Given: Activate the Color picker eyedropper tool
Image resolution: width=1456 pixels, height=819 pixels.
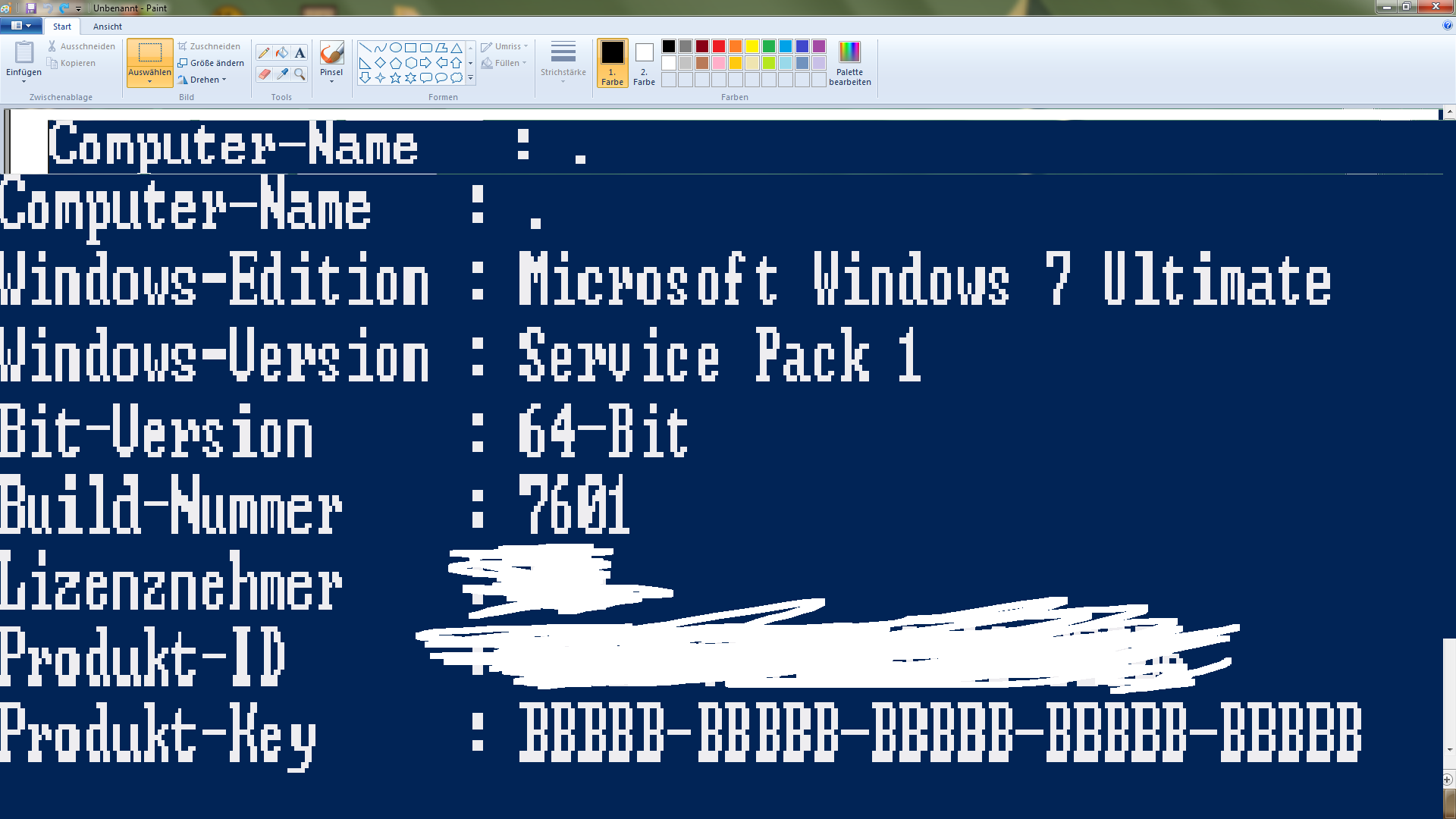Looking at the screenshot, I should [282, 74].
